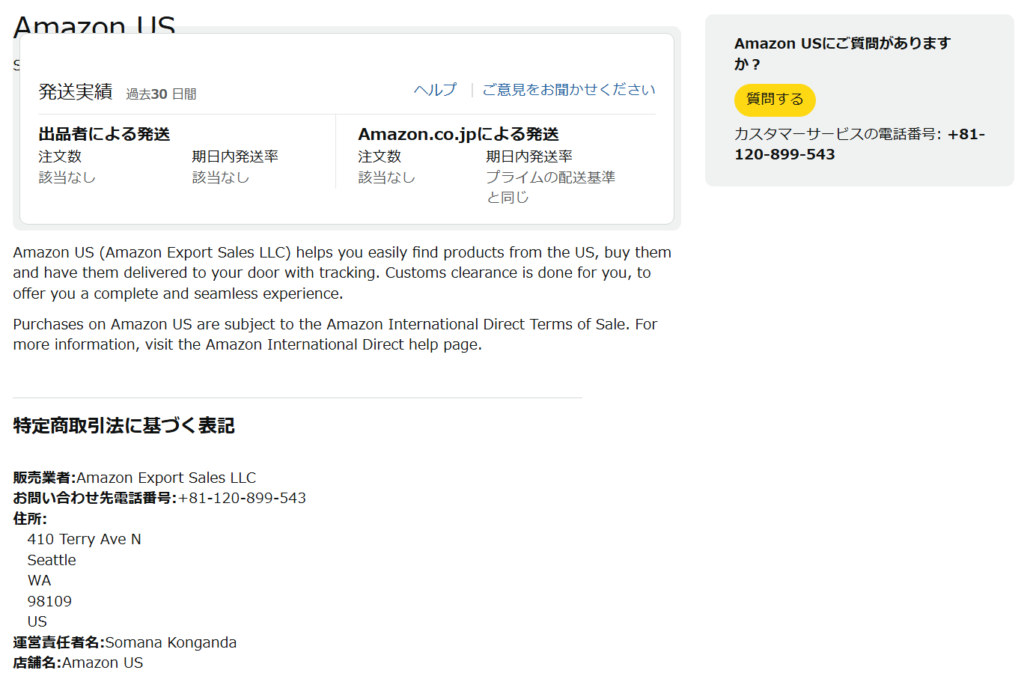Click the お問い合わせ先電話番号 phone number line
The image size is (1024, 679).
pyautogui.click(x=159, y=498)
